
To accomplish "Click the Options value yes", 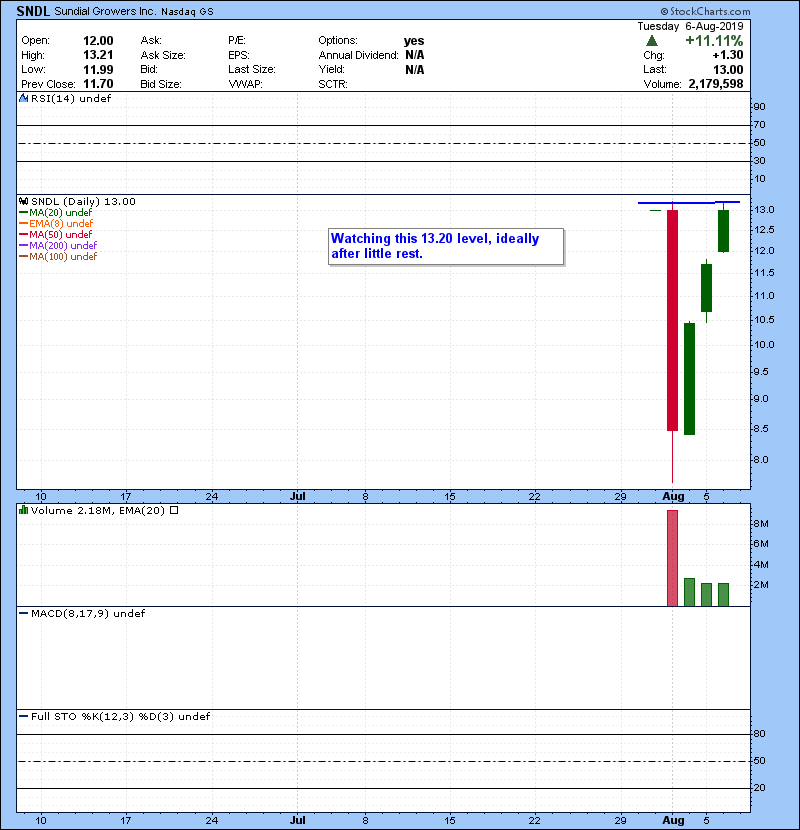I will (x=414, y=41).
